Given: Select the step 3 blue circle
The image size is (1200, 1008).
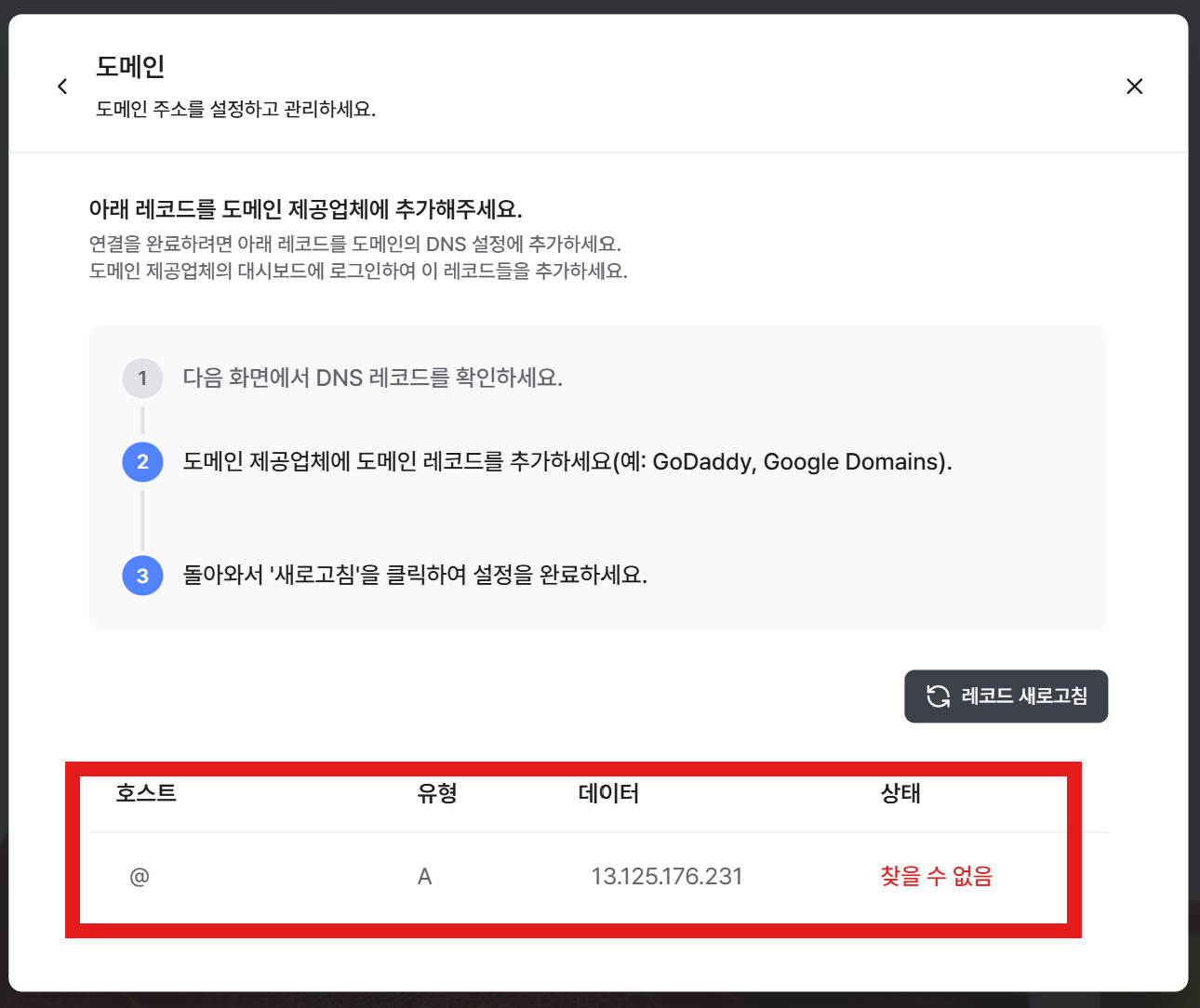Looking at the screenshot, I should pos(142,576).
